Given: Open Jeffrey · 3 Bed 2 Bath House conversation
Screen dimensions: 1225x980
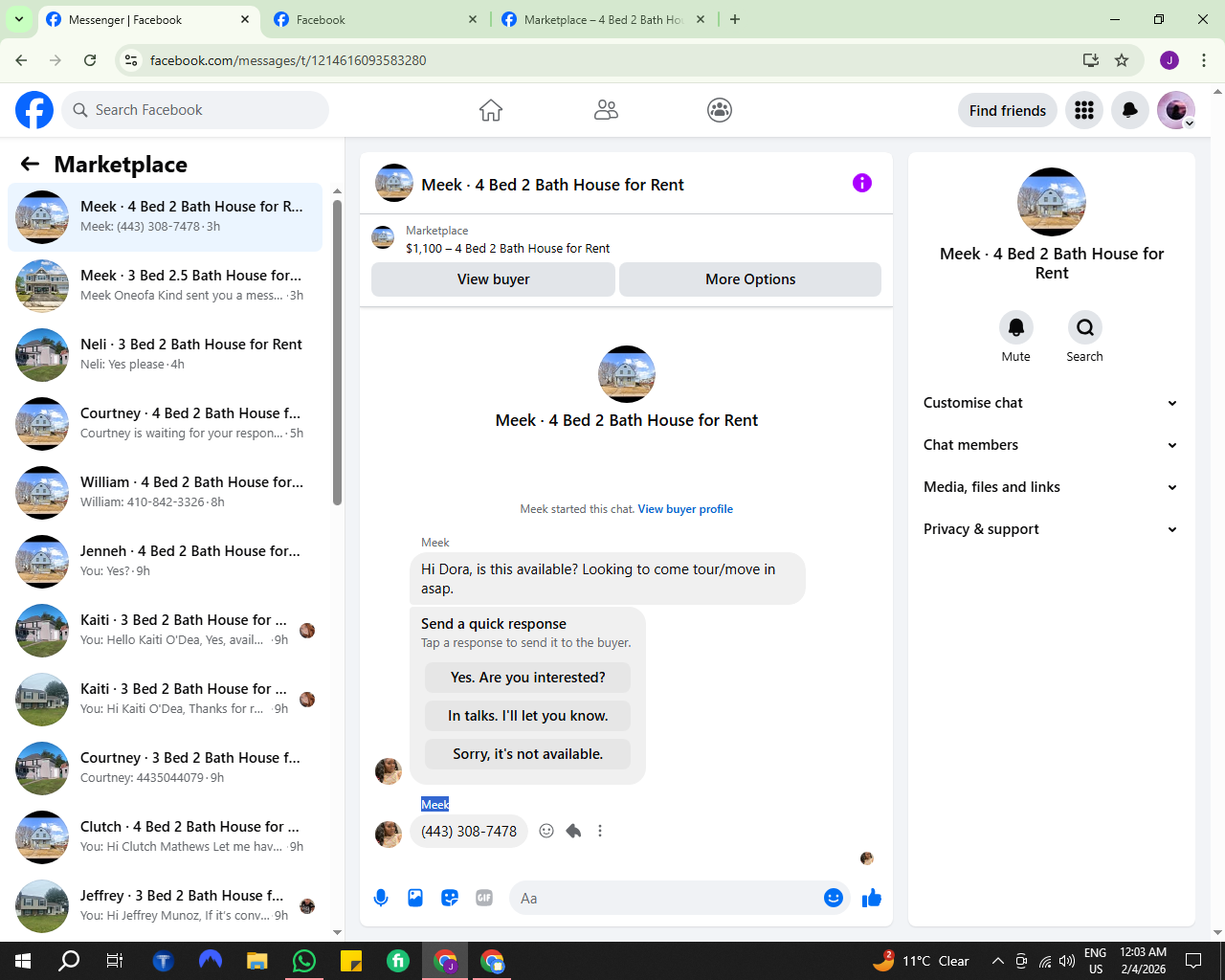Looking at the screenshot, I should tap(165, 906).
